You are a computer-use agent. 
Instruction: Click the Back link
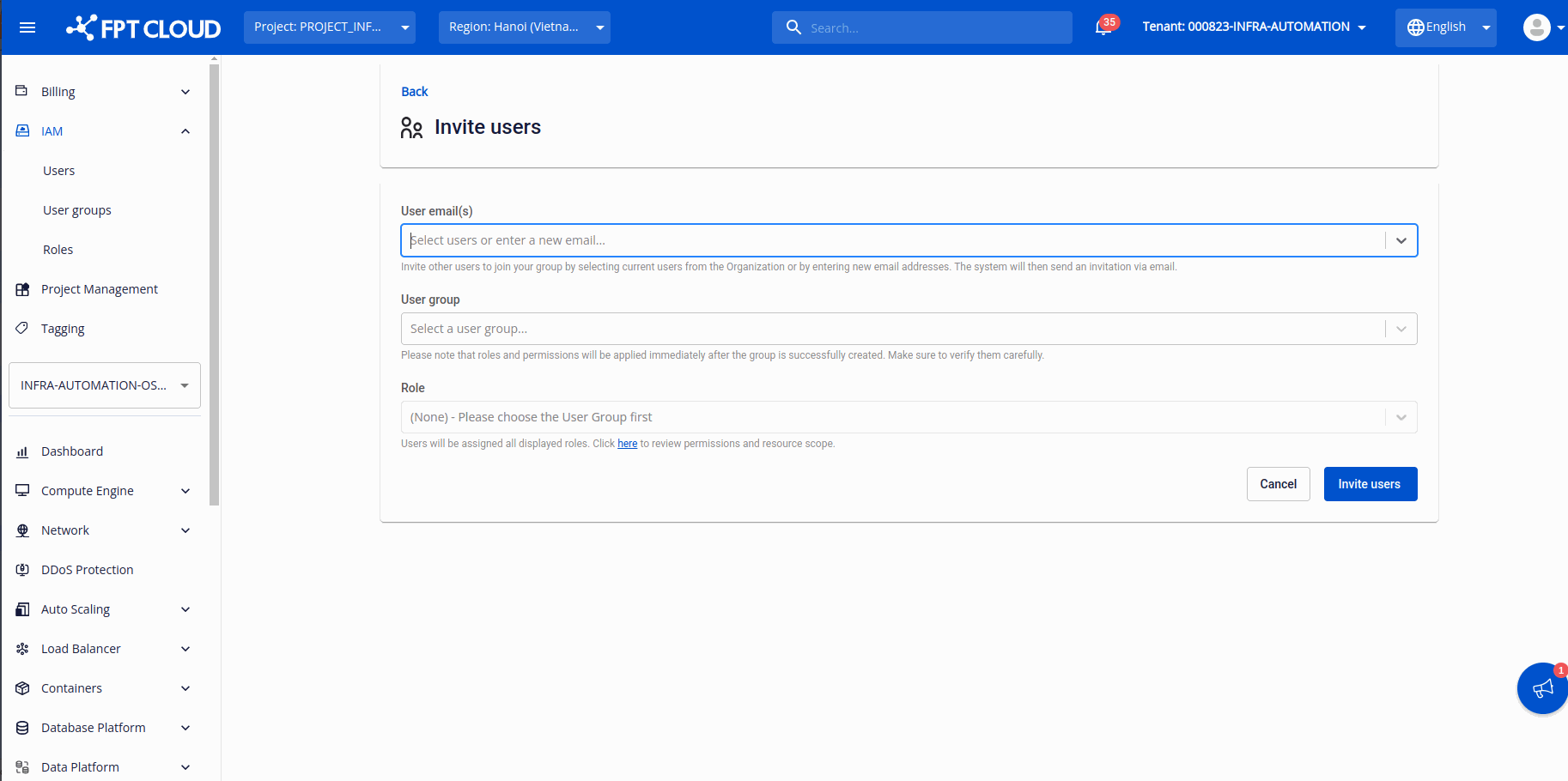click(x=414, y=92)
